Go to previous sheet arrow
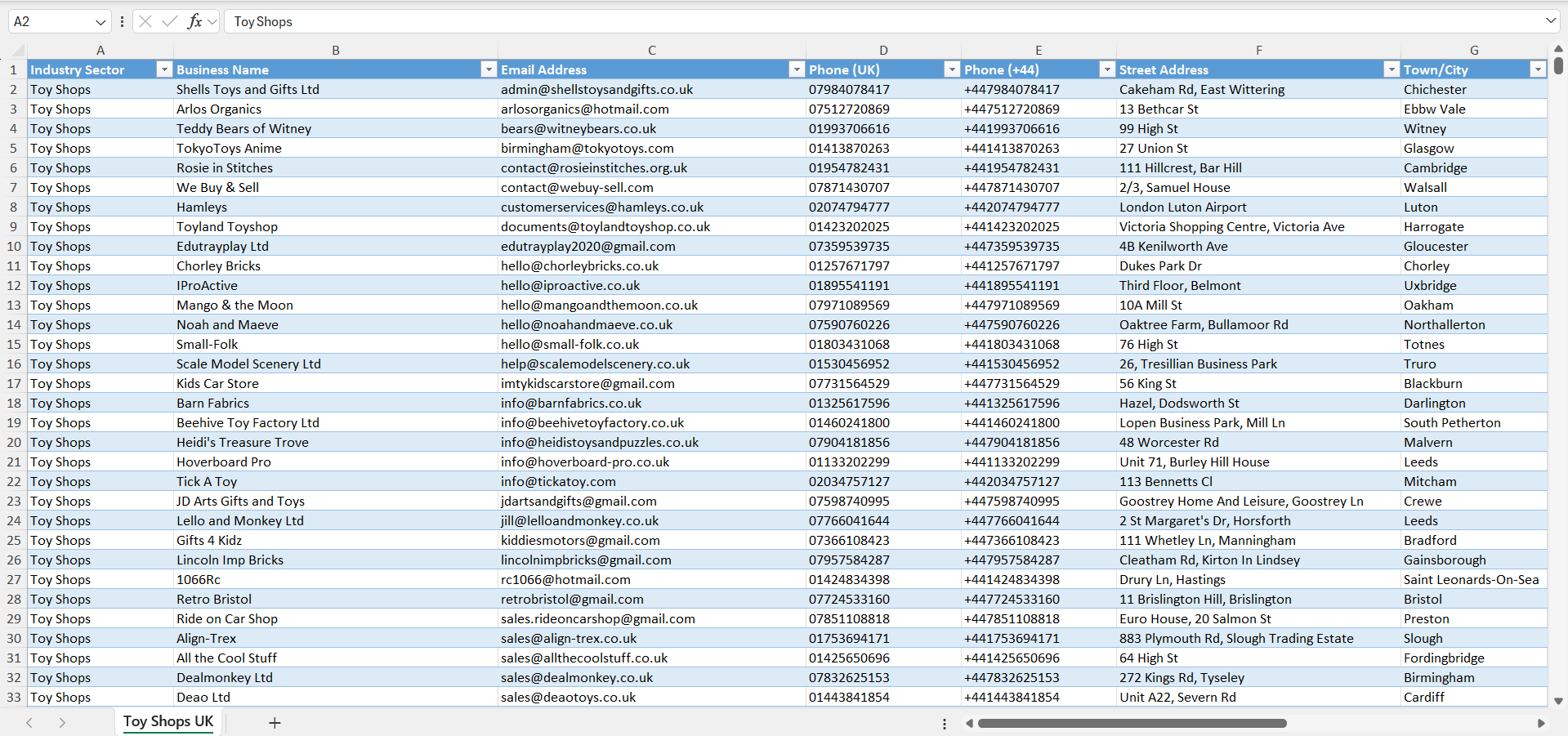This screenshot has width=1568, height=736. click(x=29, y=722)
